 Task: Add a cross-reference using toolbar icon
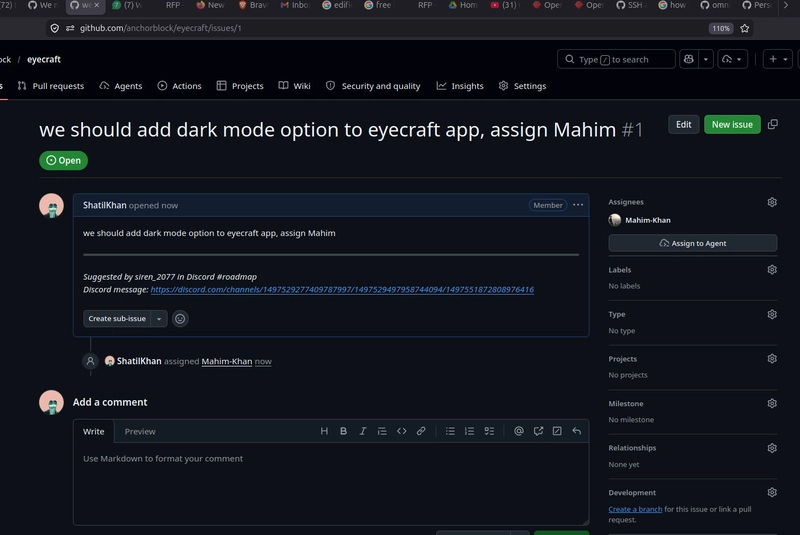tap(538, 431)
